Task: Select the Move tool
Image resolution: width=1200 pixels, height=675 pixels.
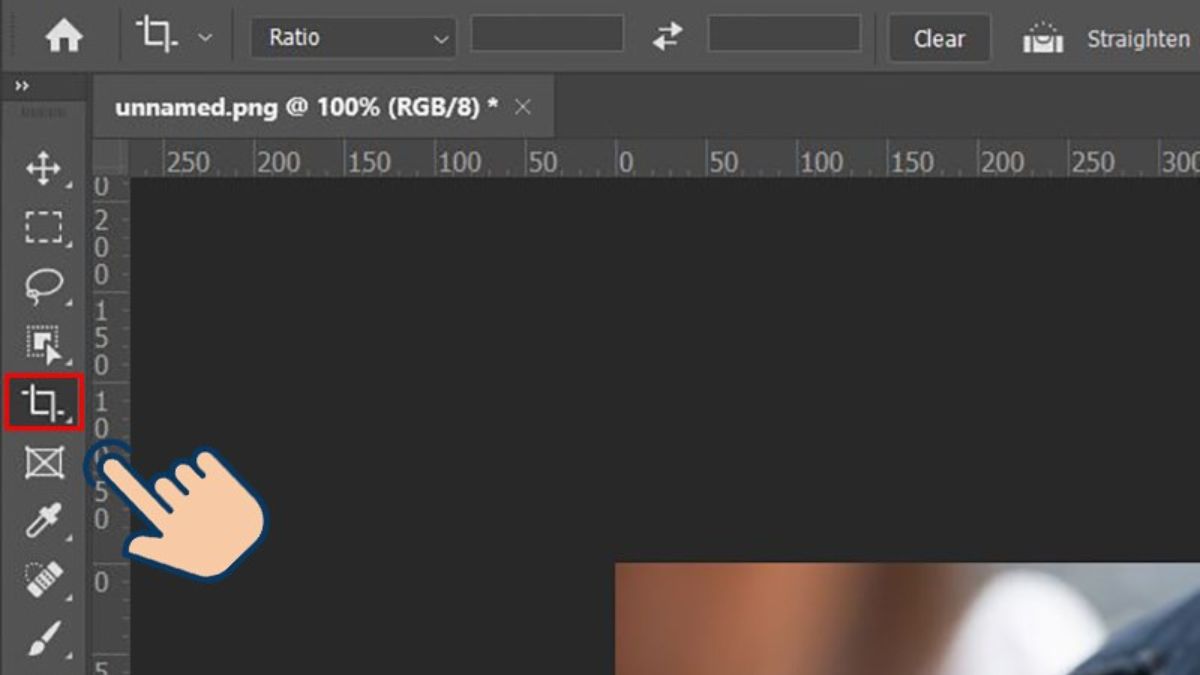Action: (43, 168)
